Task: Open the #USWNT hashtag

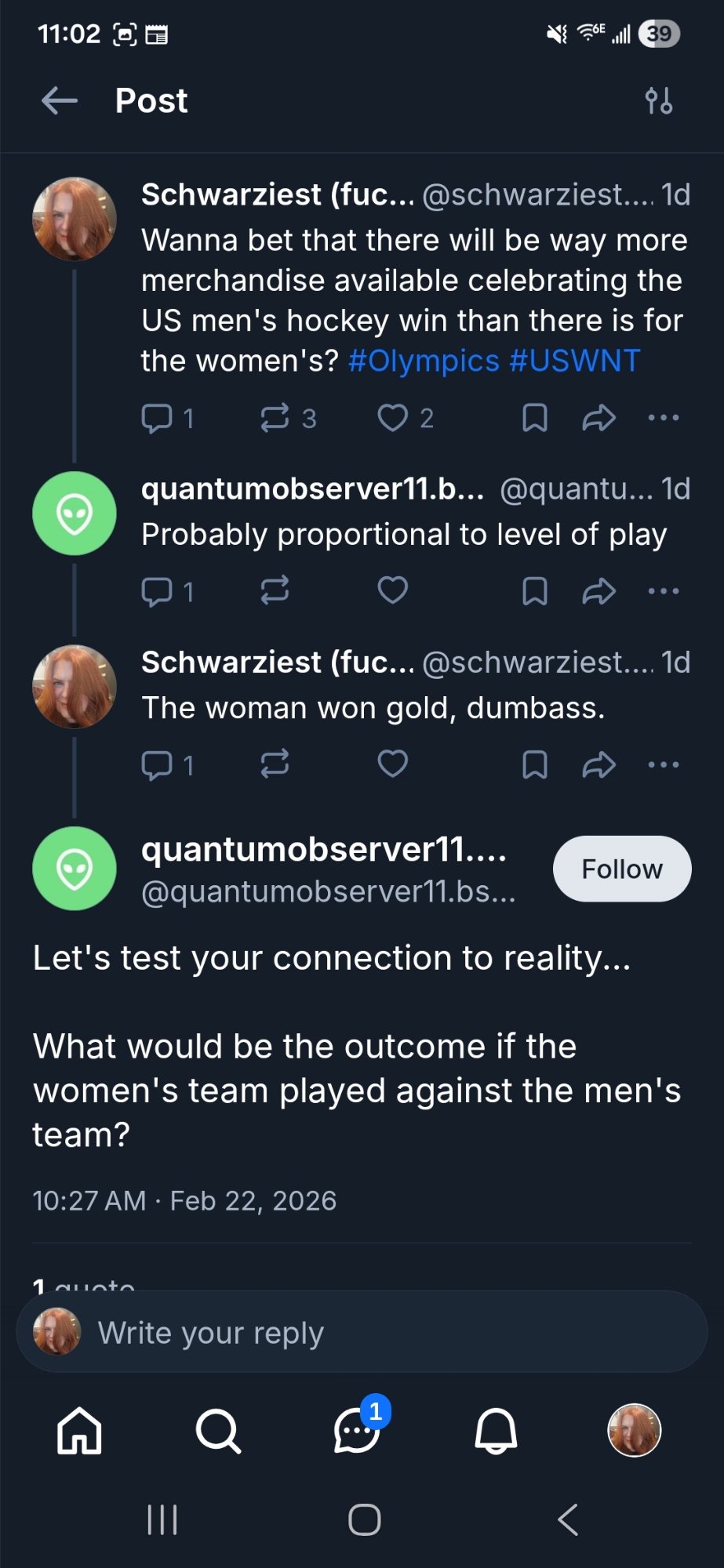Action: pyautogui.click(x=575, y=361)
